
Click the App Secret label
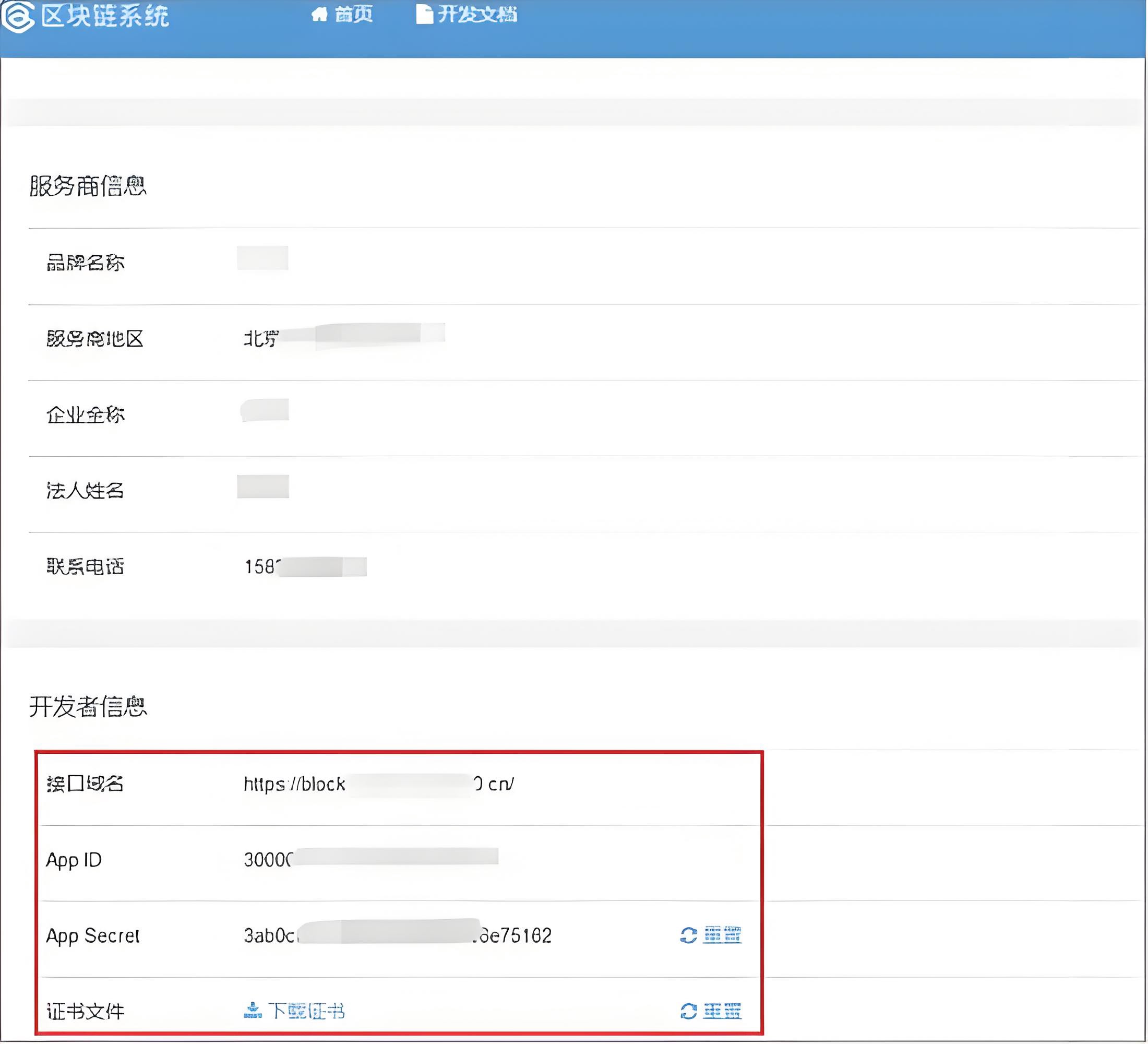coord(93,936)
